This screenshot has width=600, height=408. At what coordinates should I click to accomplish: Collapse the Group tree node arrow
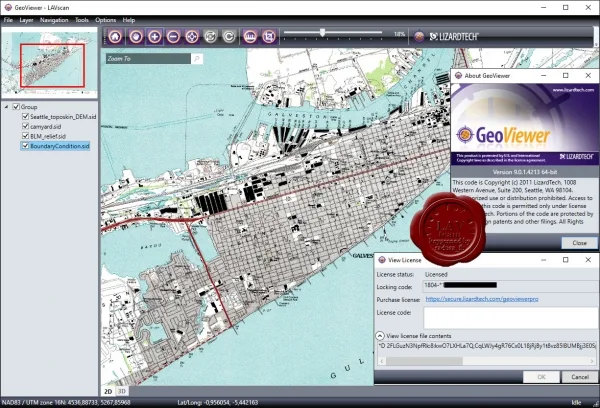point(6,107)
